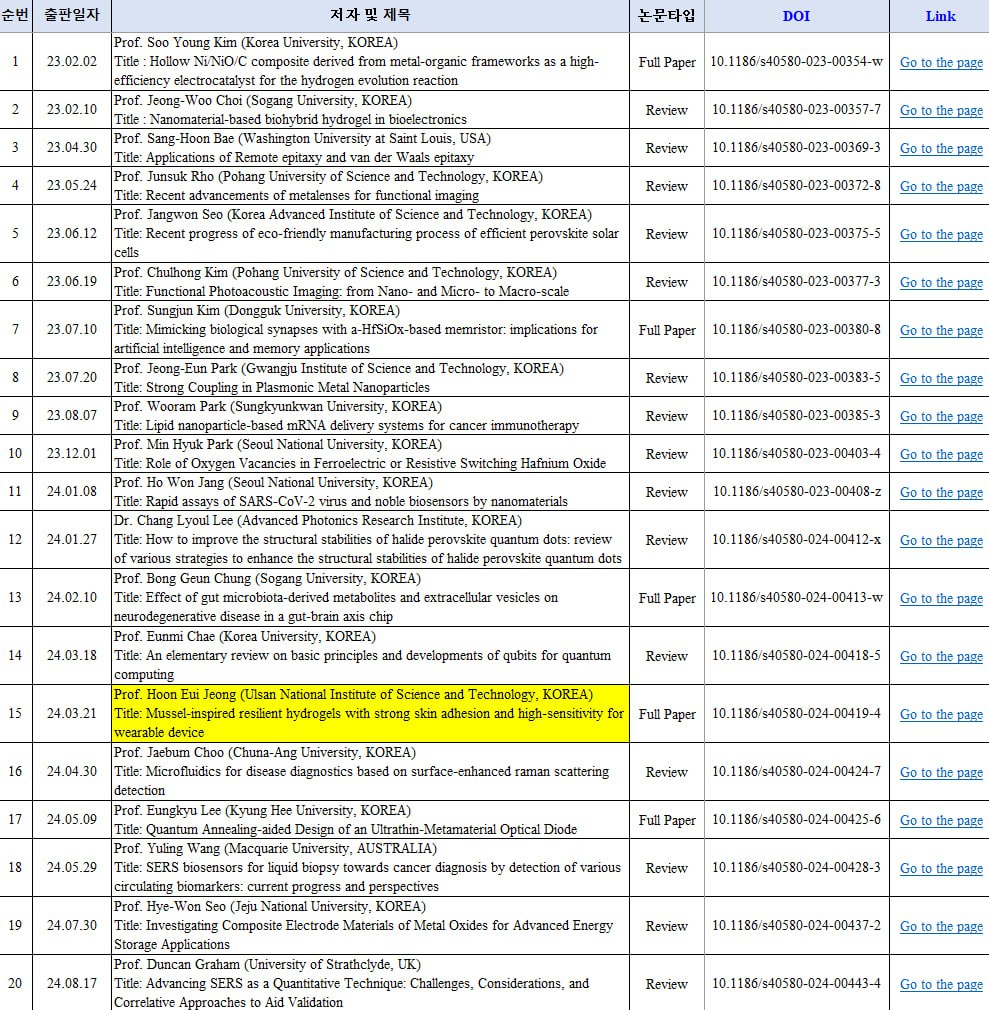Open 'Go to the page' for Wooram Park review
Viewport: 989px width, 1010px height.
pos(941,416)
